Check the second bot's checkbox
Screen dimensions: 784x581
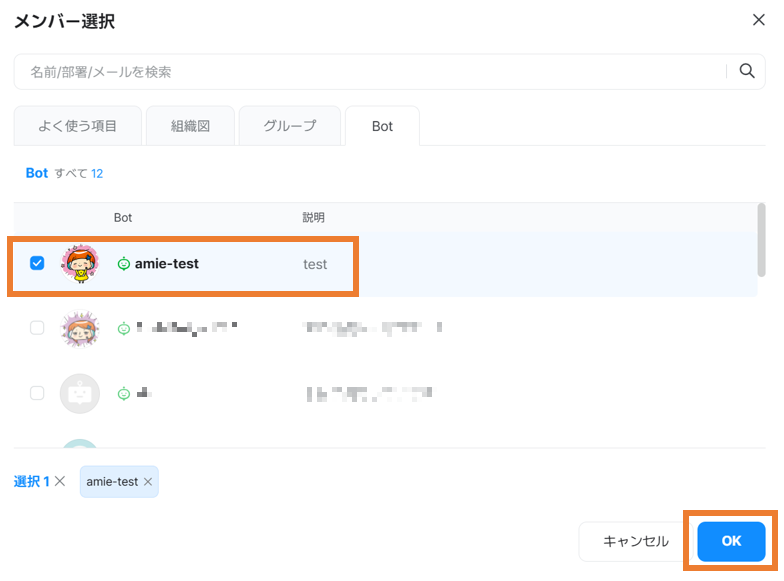click(37, 328)
